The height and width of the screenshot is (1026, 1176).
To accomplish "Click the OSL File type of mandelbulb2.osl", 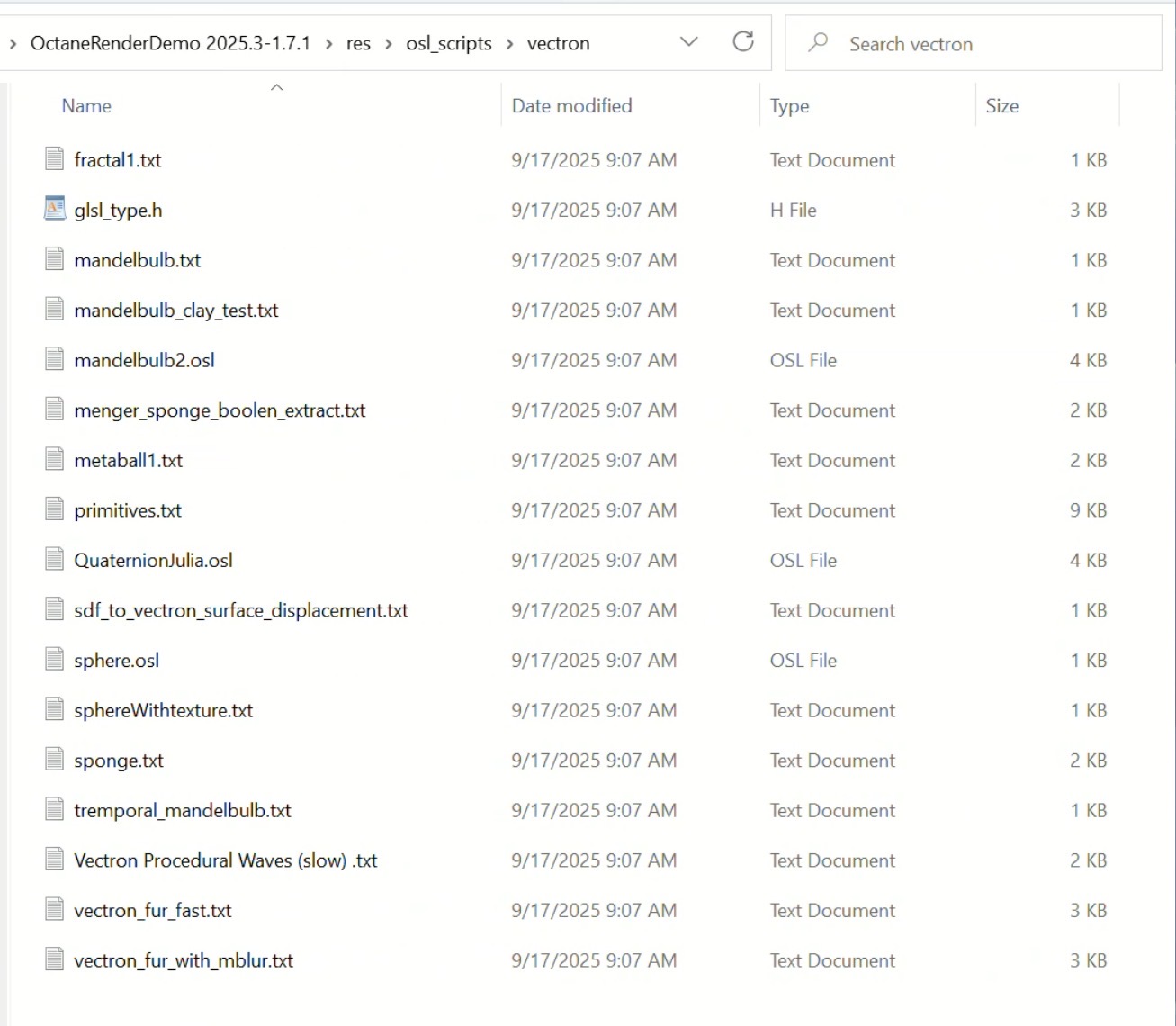I will [x=803, y=360].
